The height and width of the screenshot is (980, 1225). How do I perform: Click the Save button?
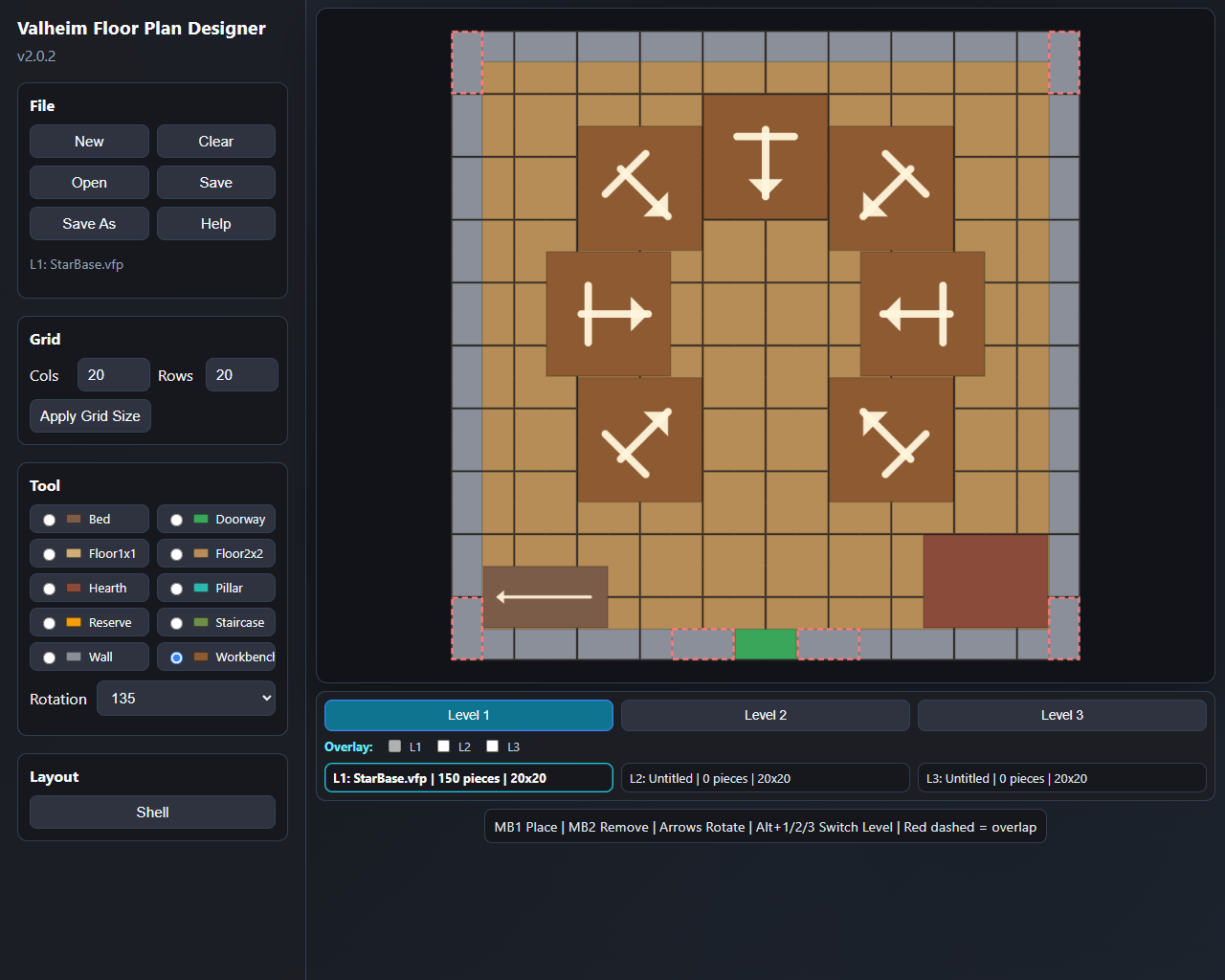click(x=216, y=183)
